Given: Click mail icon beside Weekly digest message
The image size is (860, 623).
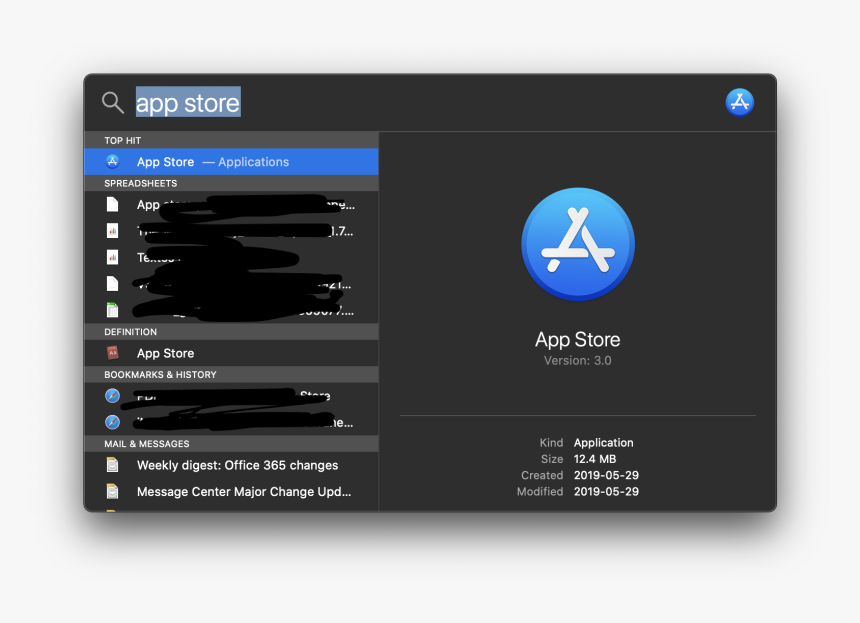Looking at the screenshot, I should pyautogui.click(x=112, y=465).
